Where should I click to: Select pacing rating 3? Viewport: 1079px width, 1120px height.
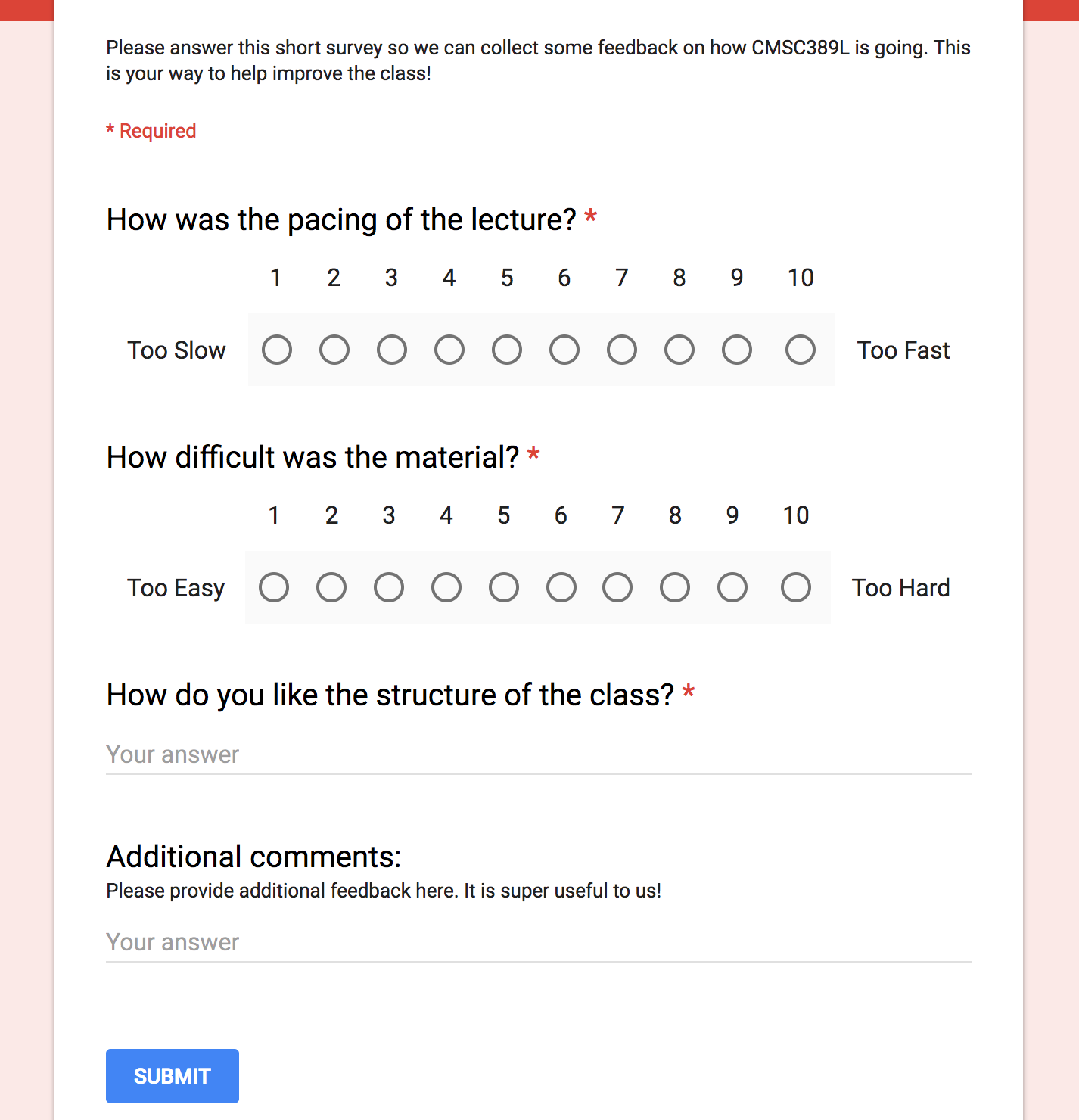pyautogui.click(x=392, y=350)
